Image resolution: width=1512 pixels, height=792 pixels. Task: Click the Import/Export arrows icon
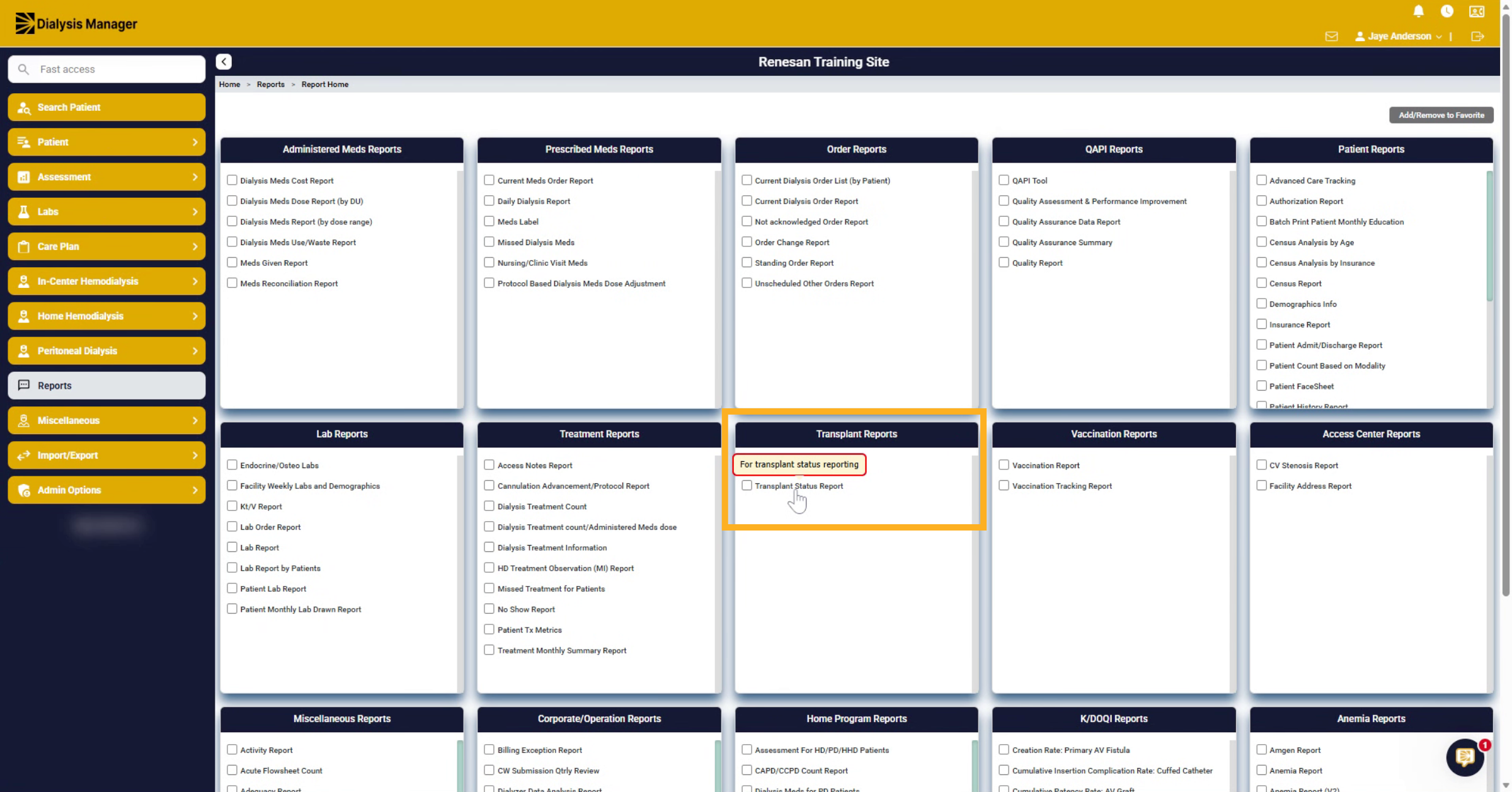click(x=23, y=456)
